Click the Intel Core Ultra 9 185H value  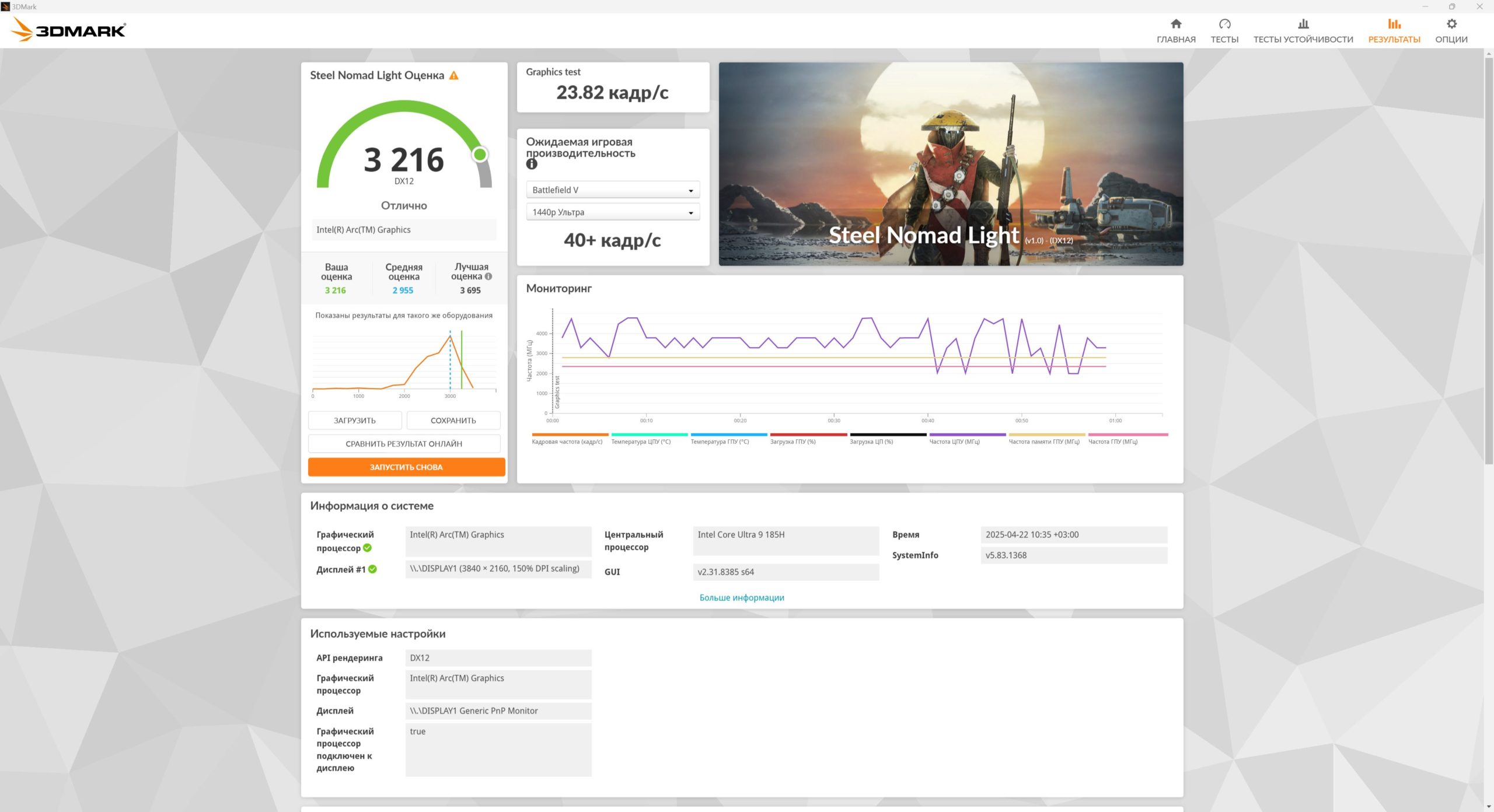[786, 541]
